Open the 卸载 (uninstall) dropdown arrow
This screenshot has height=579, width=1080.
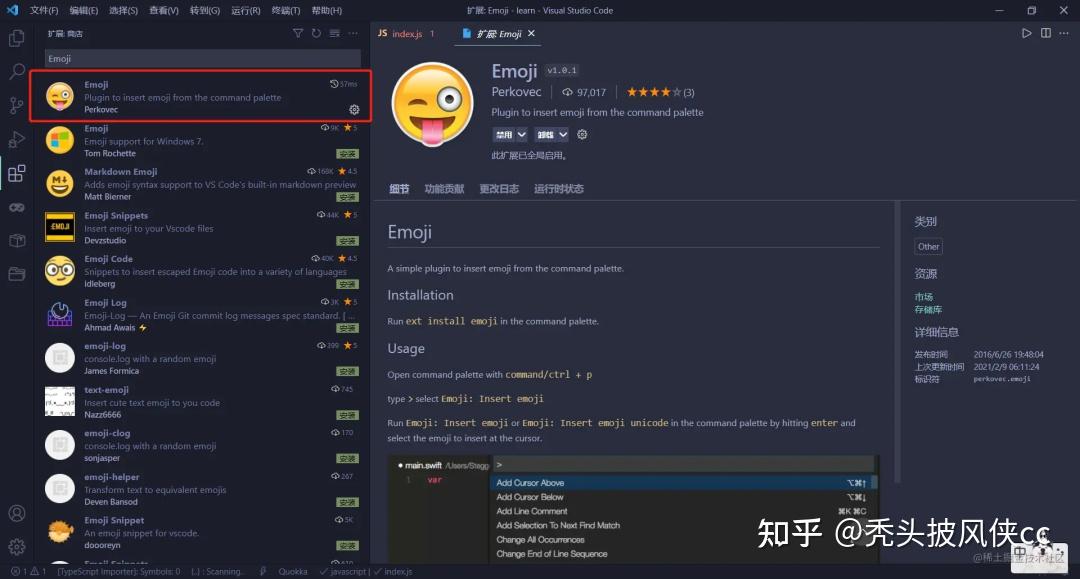coord(563,134)
